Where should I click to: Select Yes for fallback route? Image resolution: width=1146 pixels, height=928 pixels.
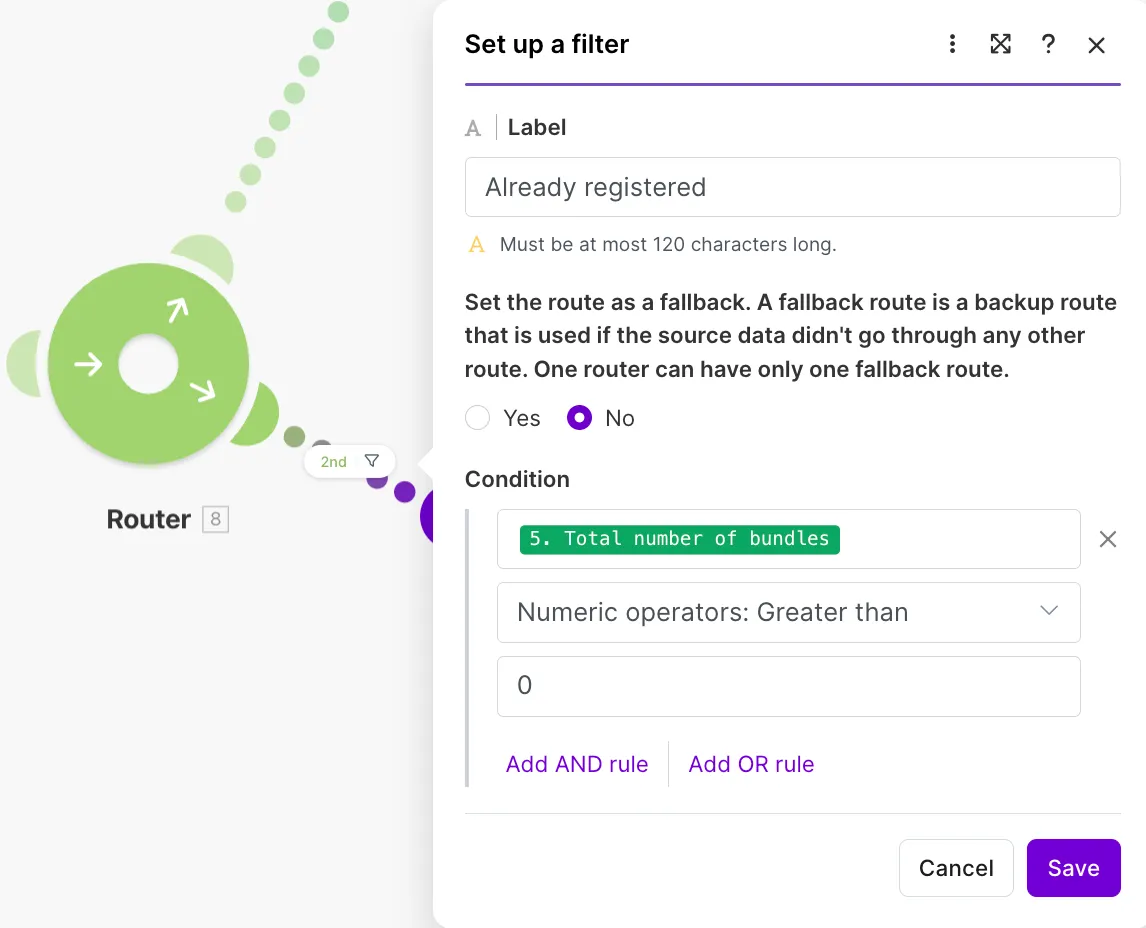pyautogui.click(x=477, y=418)
